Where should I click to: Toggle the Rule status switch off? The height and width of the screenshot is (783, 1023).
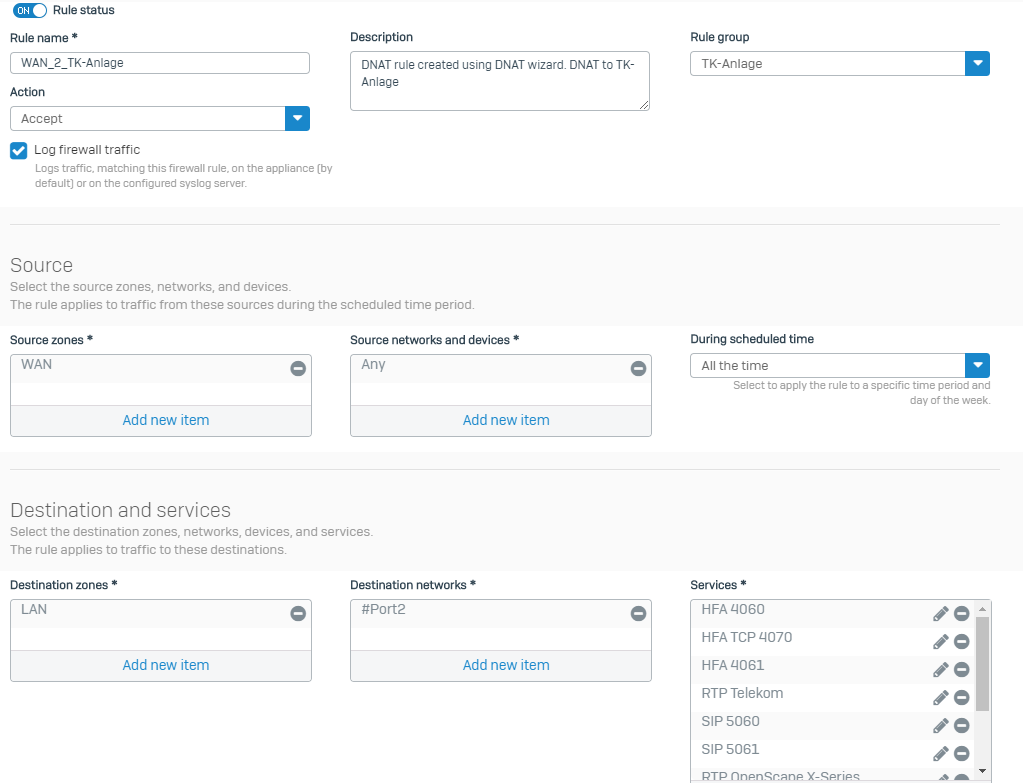30,10
